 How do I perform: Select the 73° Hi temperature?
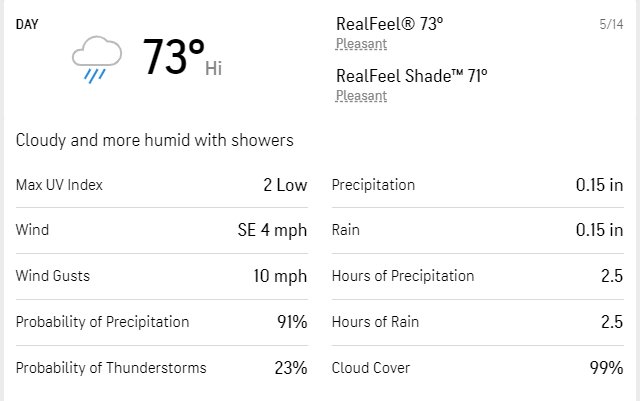coord(182,57)
